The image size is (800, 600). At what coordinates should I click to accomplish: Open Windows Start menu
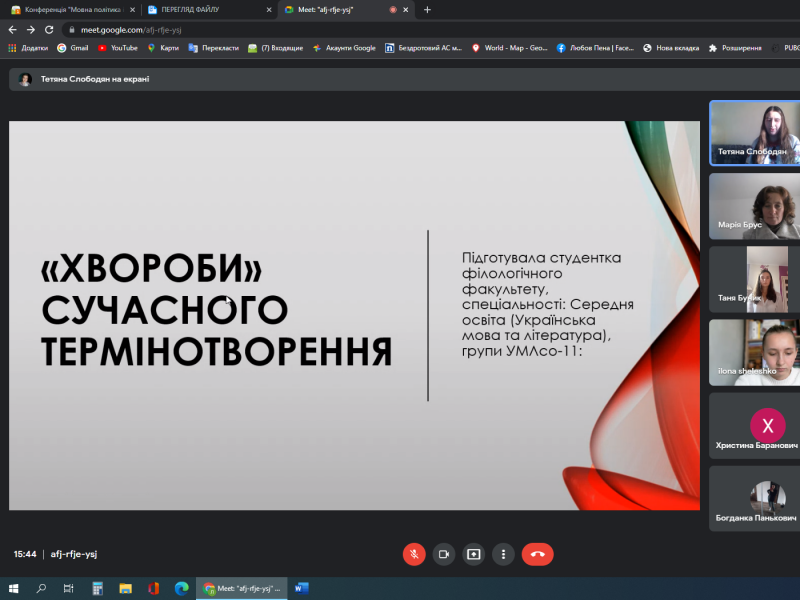click(x=14, y=588)
